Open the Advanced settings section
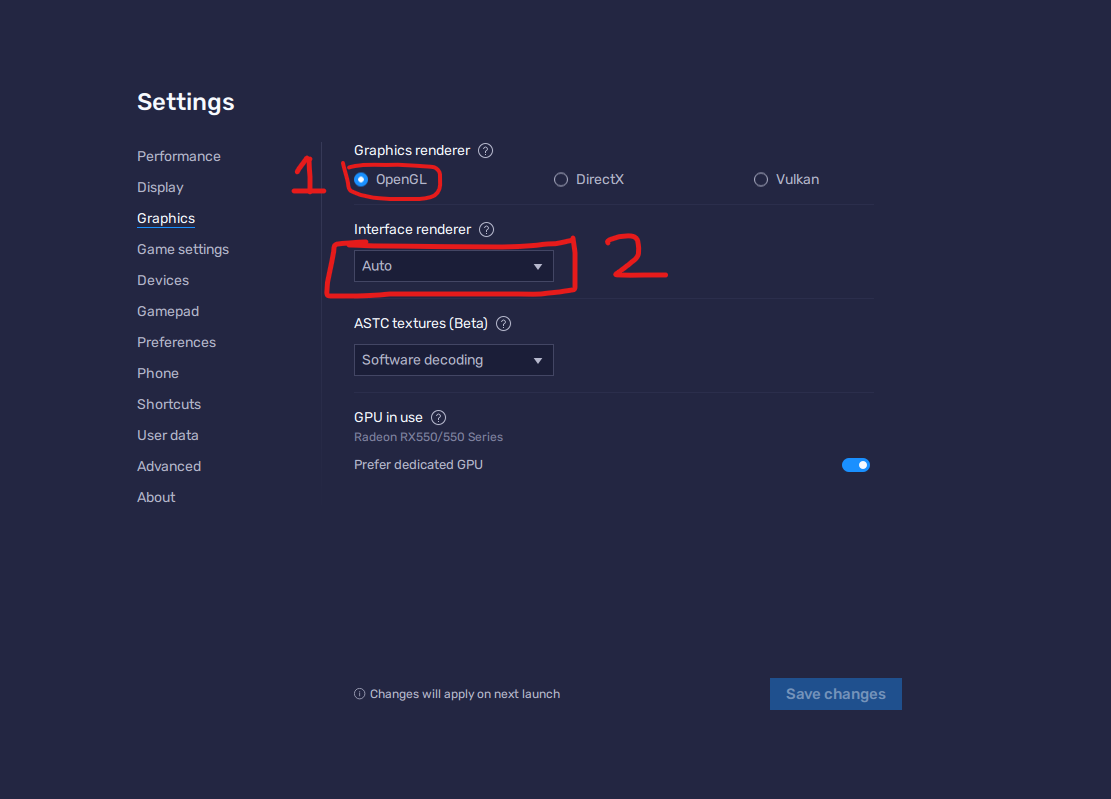Image resolution: width=1111 pixels, height=799 pixels. [169, 466]
